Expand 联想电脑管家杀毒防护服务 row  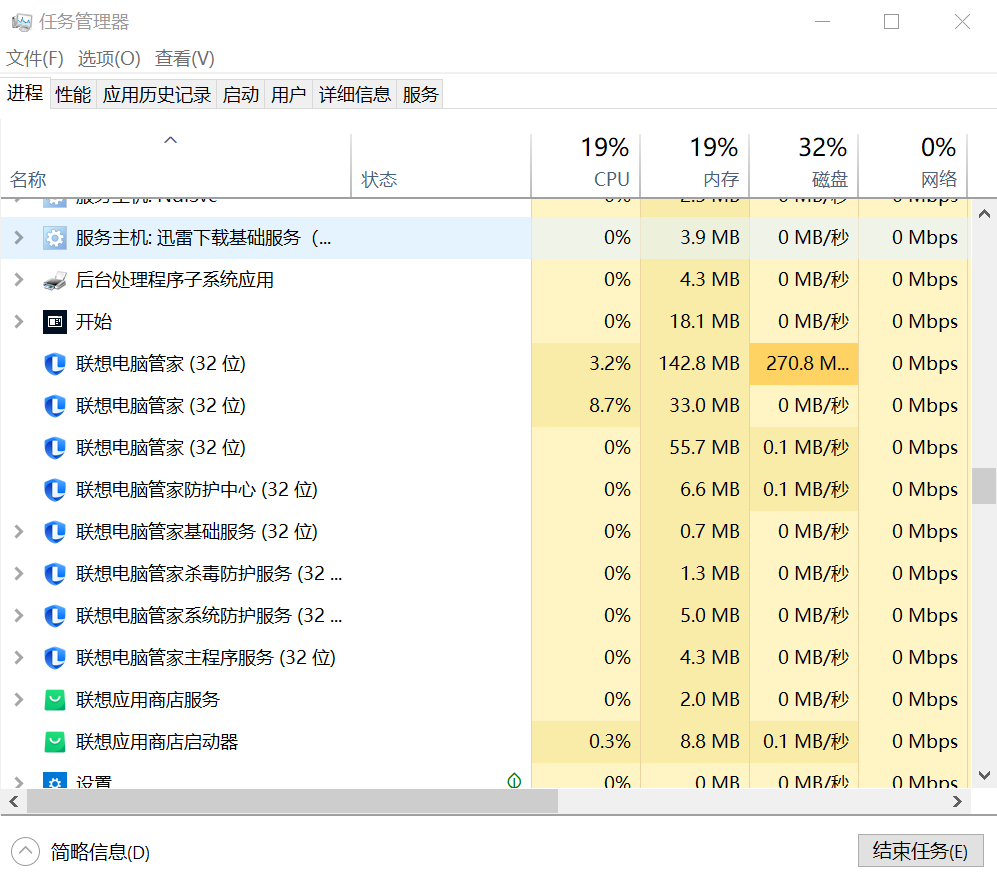[19, 574]
